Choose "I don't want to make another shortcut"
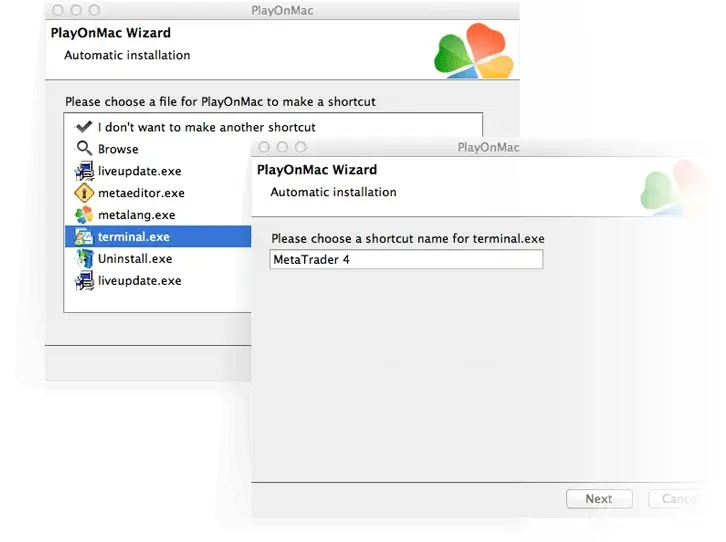The height and width of the screenshot is (542, 726). (206, 127)
